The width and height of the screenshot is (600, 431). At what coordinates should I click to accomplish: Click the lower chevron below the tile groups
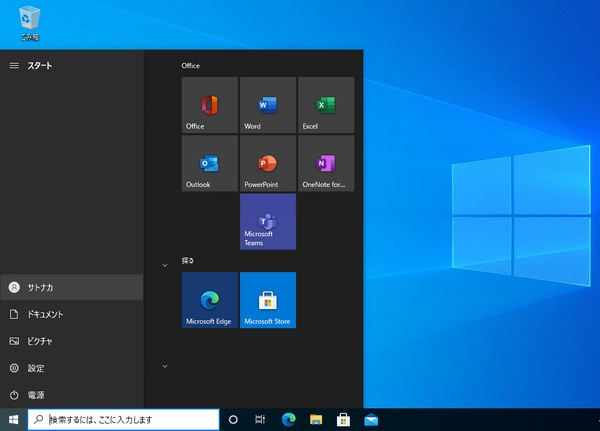pos(165,366)
